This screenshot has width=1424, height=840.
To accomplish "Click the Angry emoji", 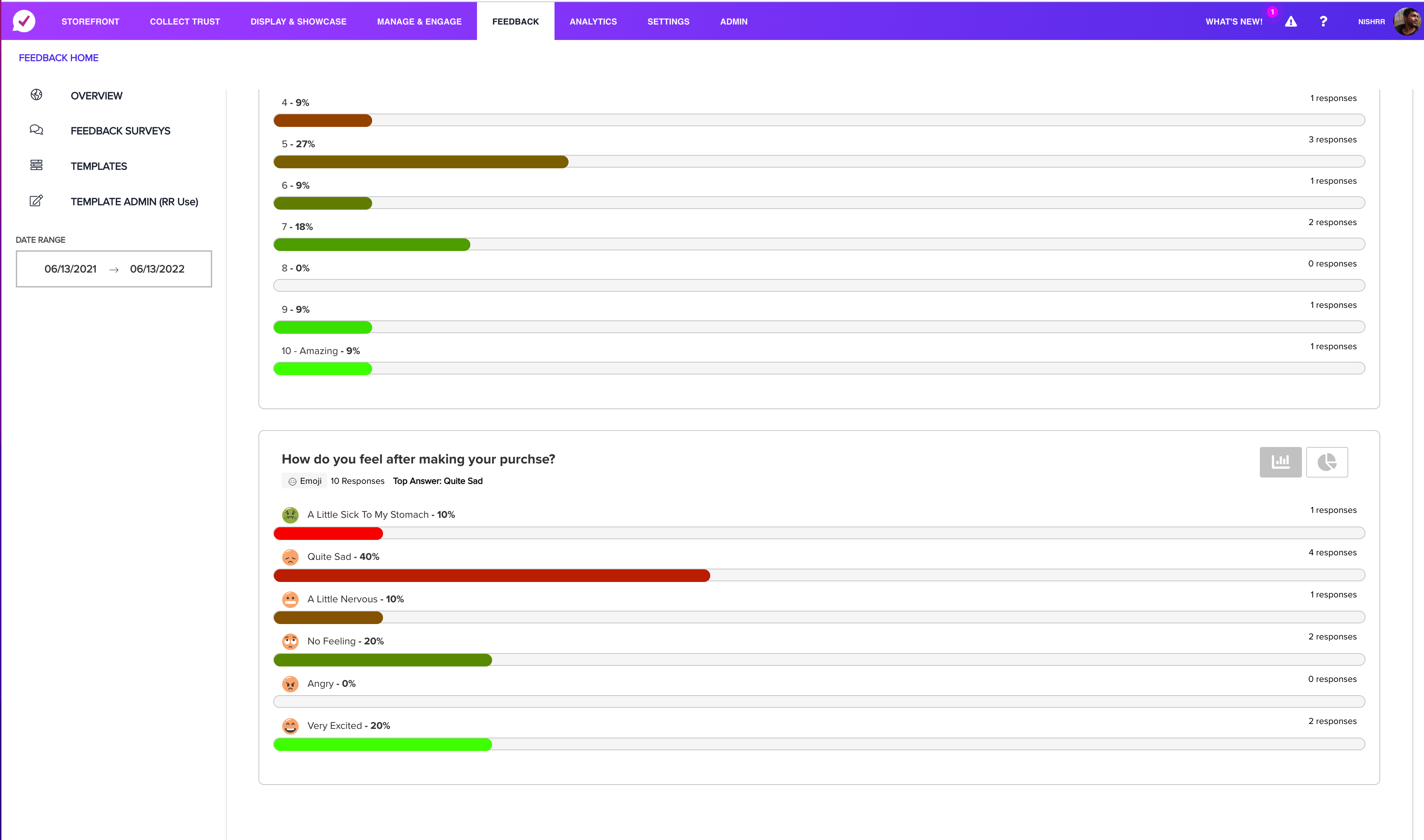I will tap(290, 684).
